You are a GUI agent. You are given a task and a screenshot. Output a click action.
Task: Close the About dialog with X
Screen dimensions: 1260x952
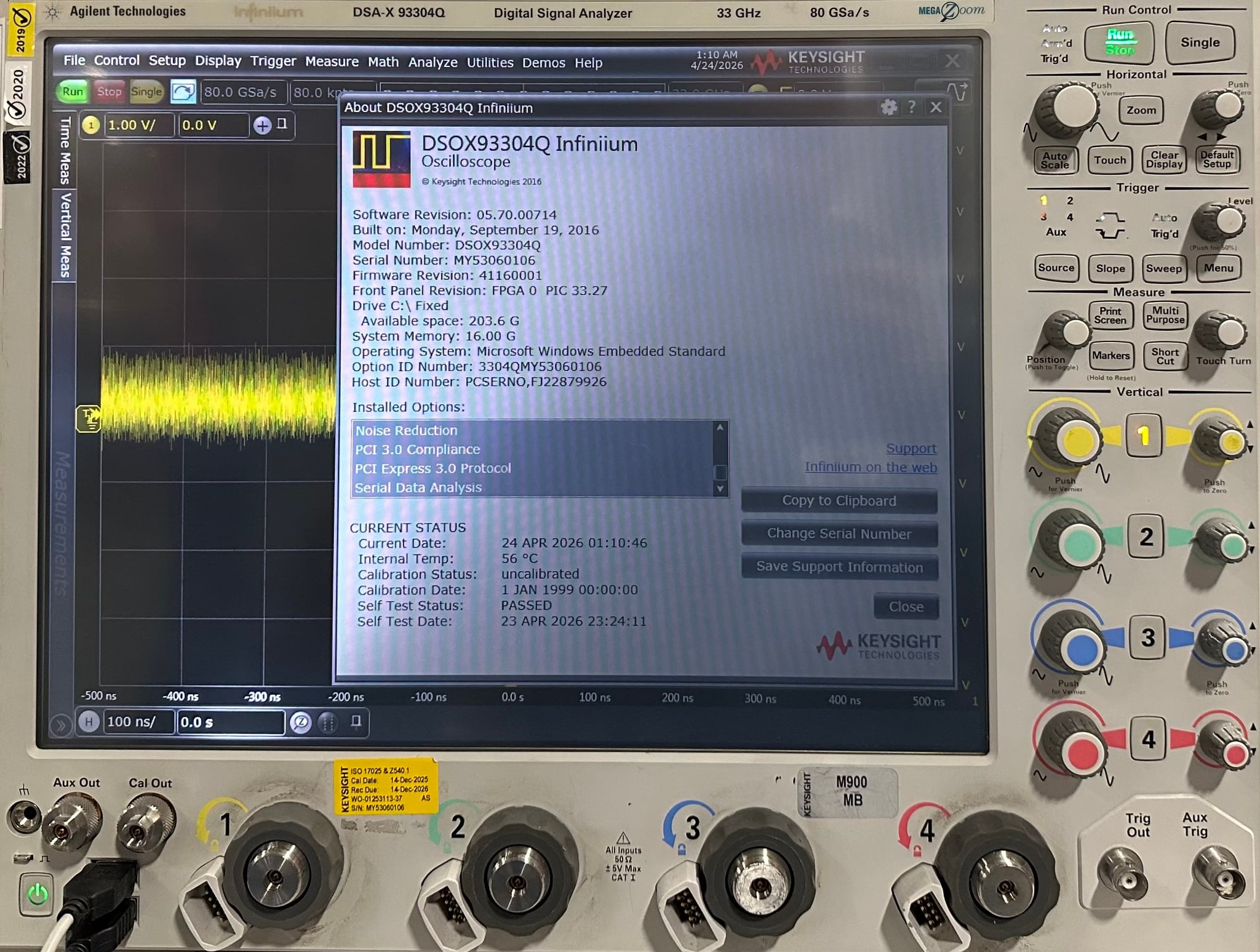[x=936, y=108]
